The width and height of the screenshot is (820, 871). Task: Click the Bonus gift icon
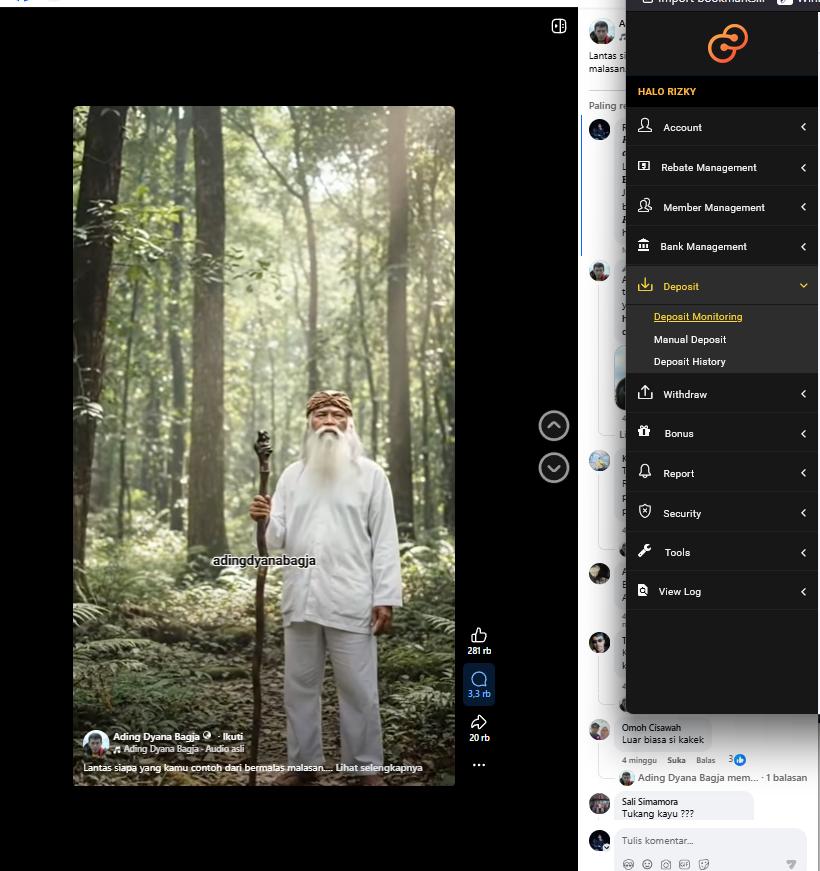coord(644,431)
